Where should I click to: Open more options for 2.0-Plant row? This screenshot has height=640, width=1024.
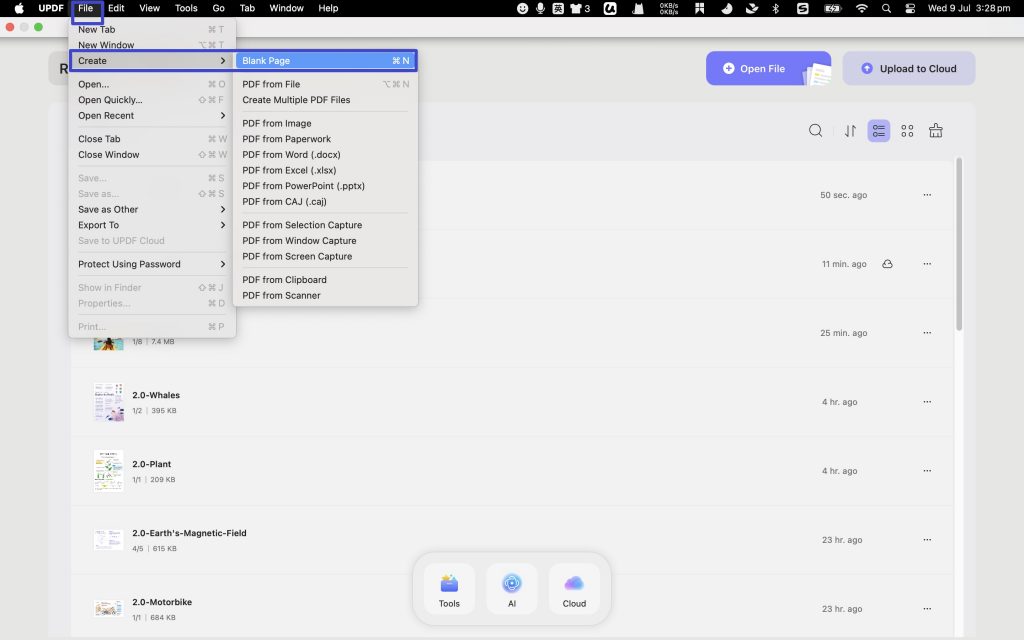pyautogui.click(x=927, y=470)
